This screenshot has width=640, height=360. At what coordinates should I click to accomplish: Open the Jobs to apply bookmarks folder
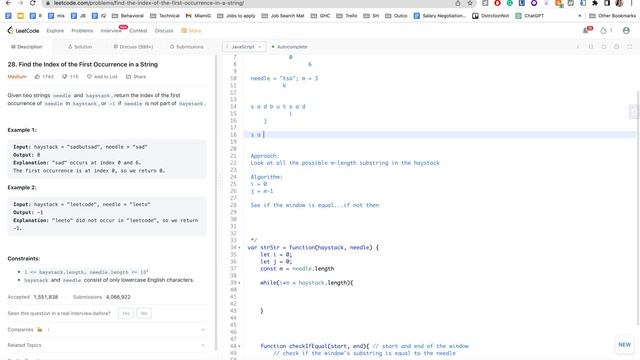tap(236, 16)
